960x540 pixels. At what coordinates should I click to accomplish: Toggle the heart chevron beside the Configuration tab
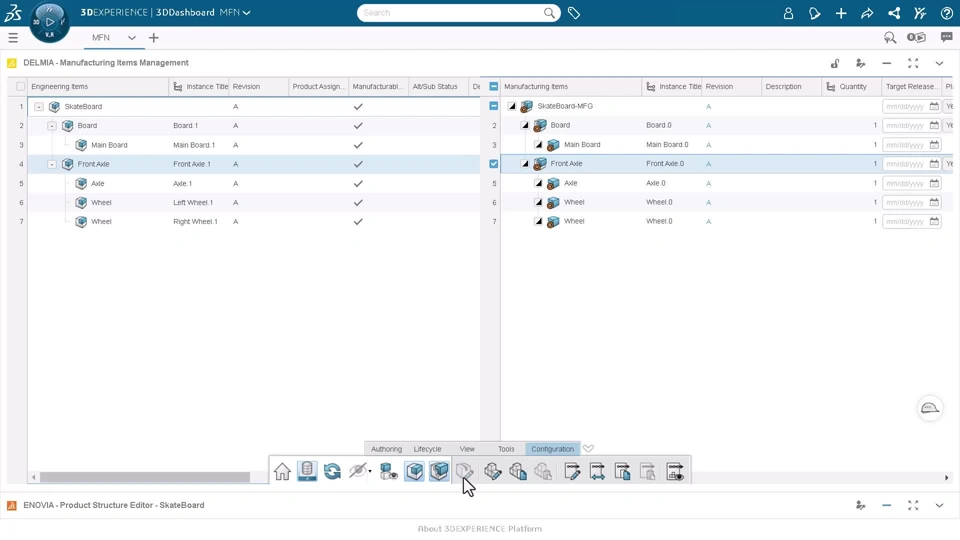click(x=588, y=449)
